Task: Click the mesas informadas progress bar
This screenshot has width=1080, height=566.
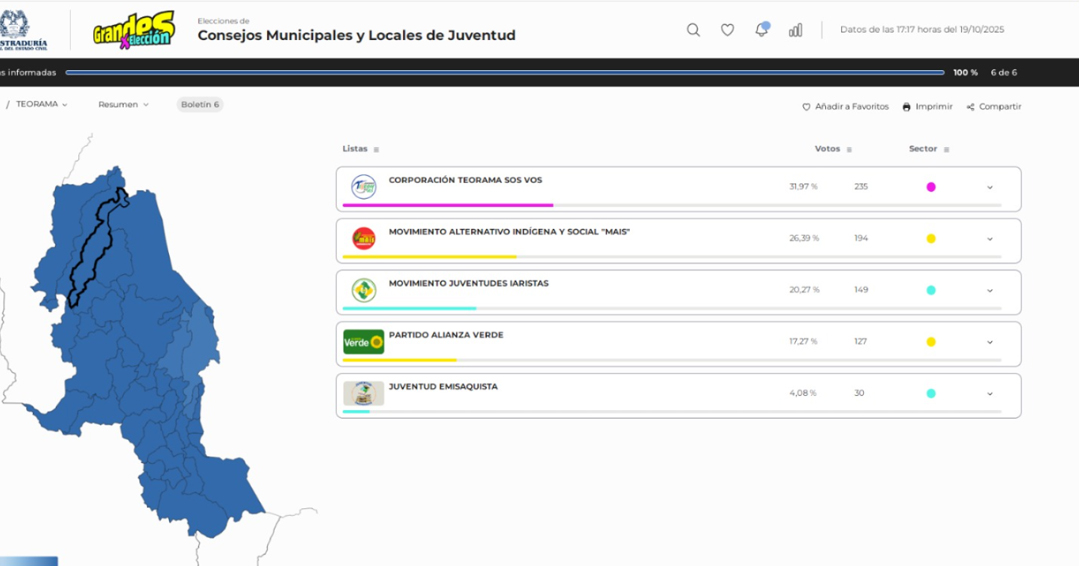Action: [505, 72]
